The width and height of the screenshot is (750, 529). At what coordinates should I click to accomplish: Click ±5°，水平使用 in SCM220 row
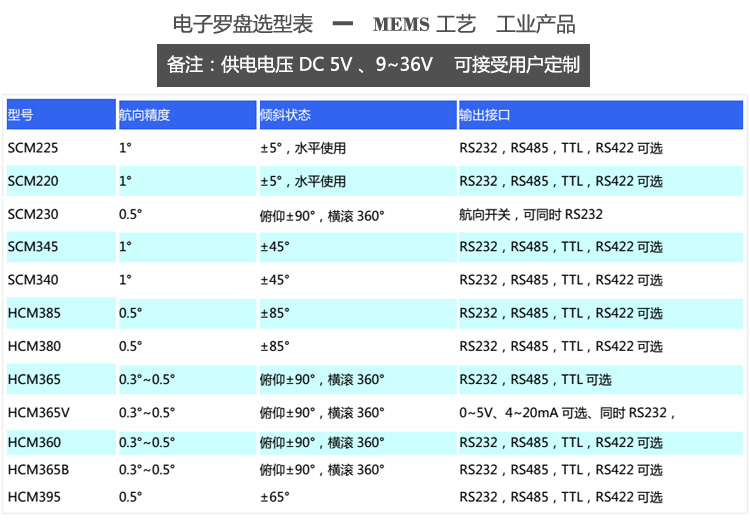(303, 181)
